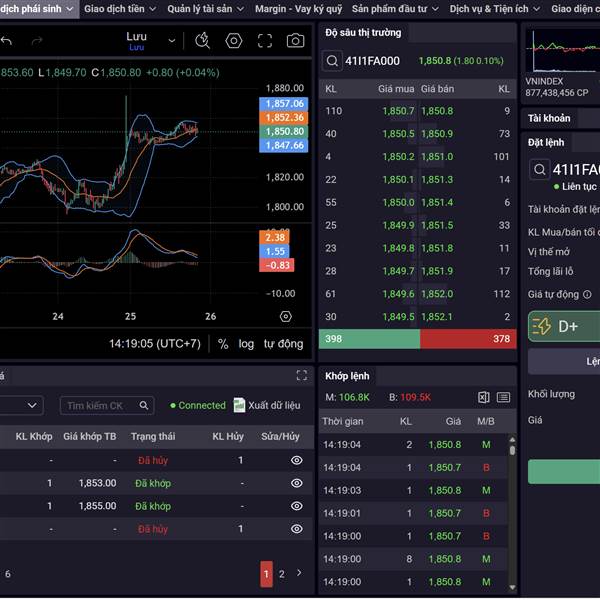
Task: Toggle the percent scale on chart
Action: pos(223,344)
